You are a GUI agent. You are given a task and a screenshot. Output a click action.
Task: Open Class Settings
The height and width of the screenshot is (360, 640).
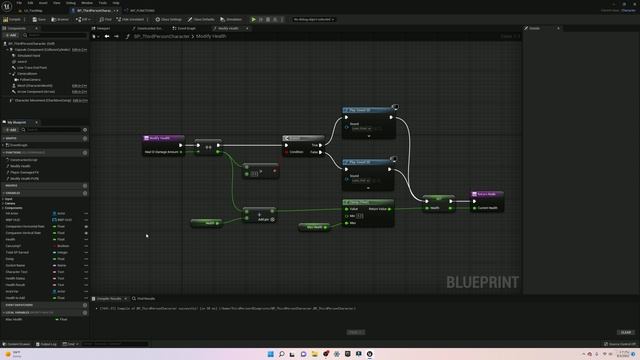tap(168, 19)
